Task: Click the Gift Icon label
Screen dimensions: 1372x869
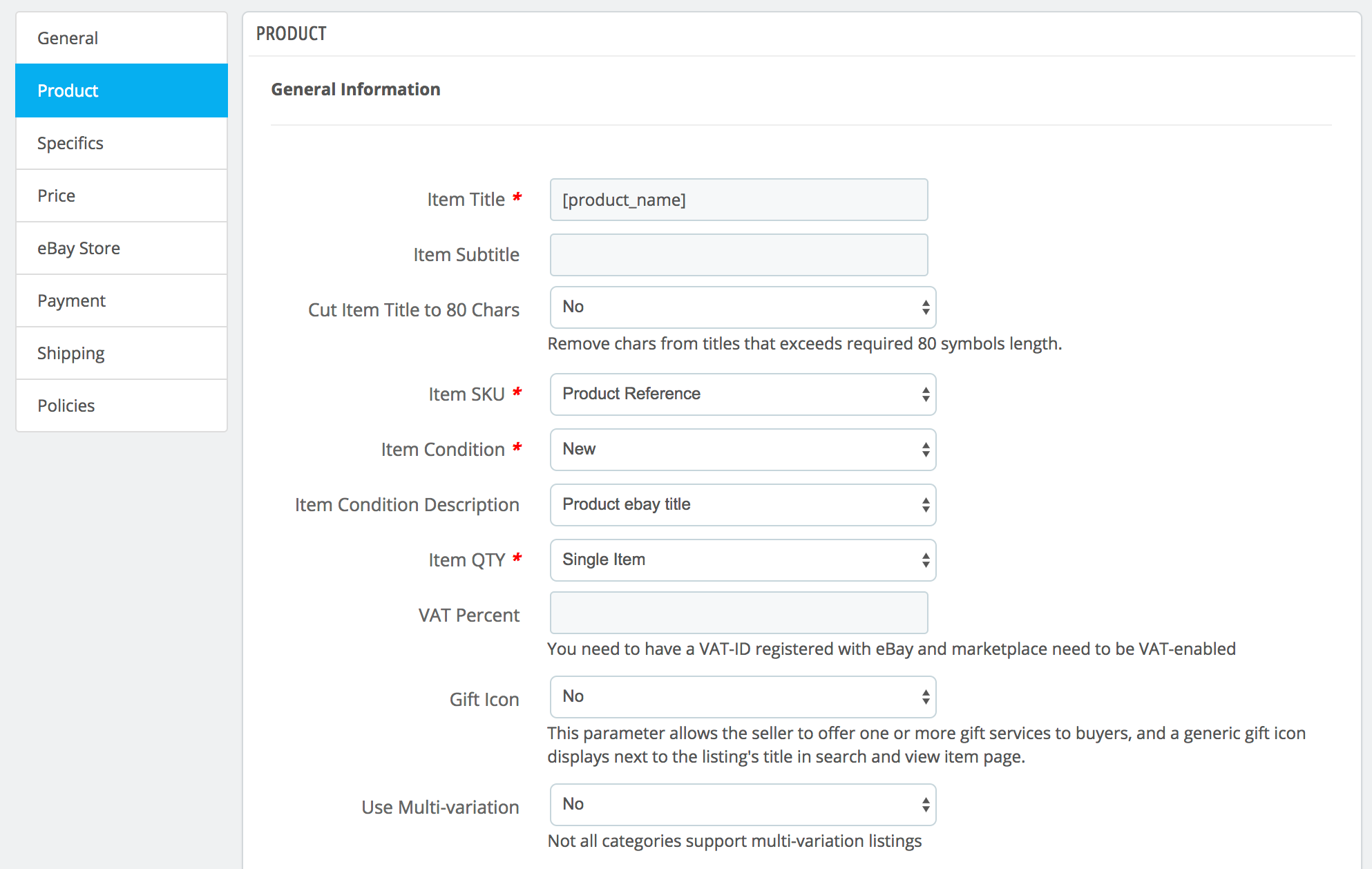Action: (484, 700)
